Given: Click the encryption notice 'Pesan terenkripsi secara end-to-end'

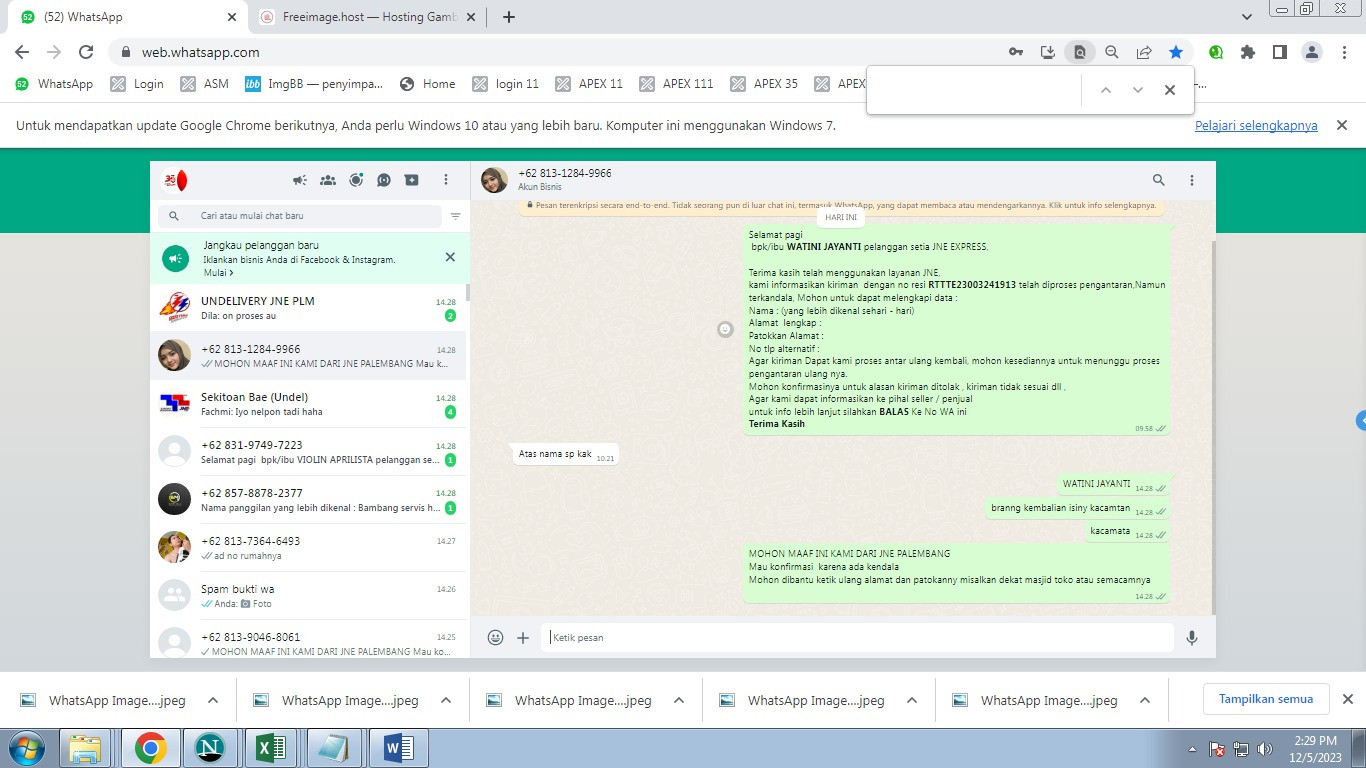Looking at the screenshot, I should 840,205.
